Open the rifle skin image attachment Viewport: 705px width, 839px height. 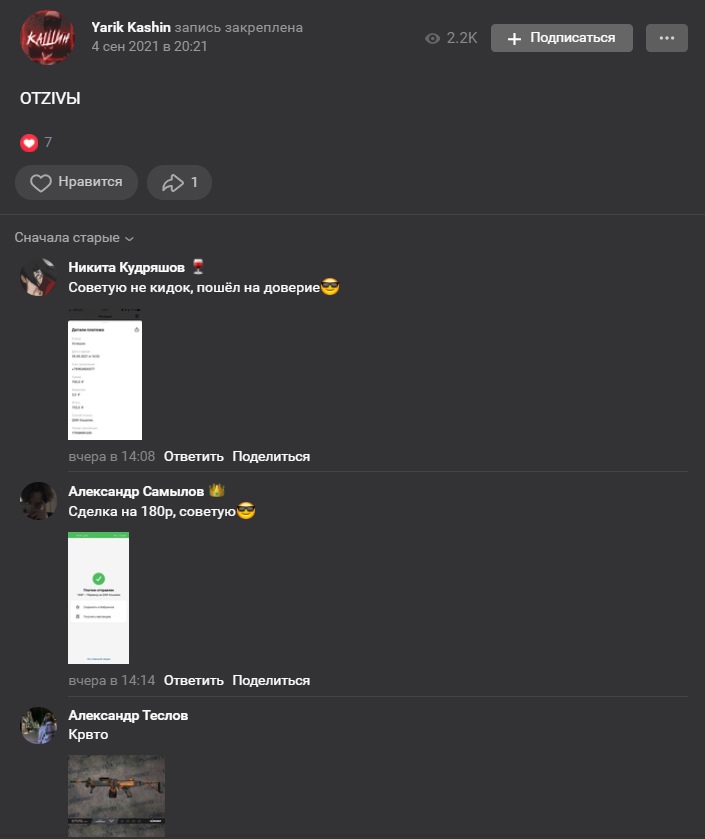coord(117,796)
